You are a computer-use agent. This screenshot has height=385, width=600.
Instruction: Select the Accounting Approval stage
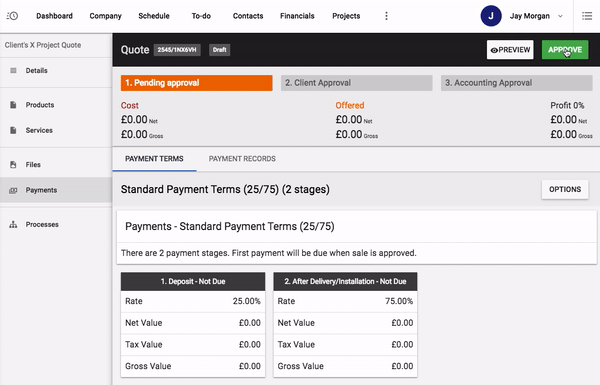[517, 83]
